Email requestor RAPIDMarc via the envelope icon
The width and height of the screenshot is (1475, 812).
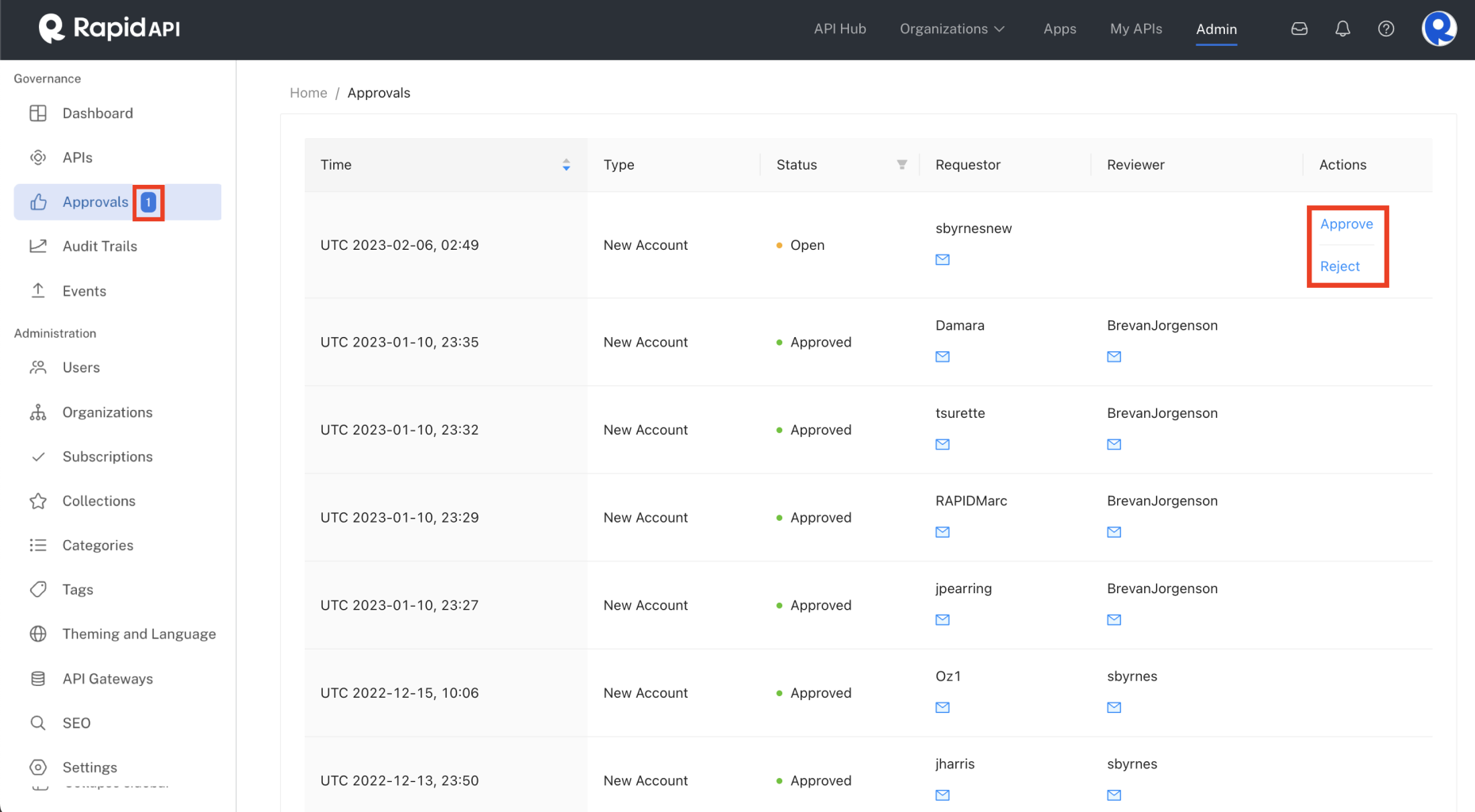[x=943, y=532]
